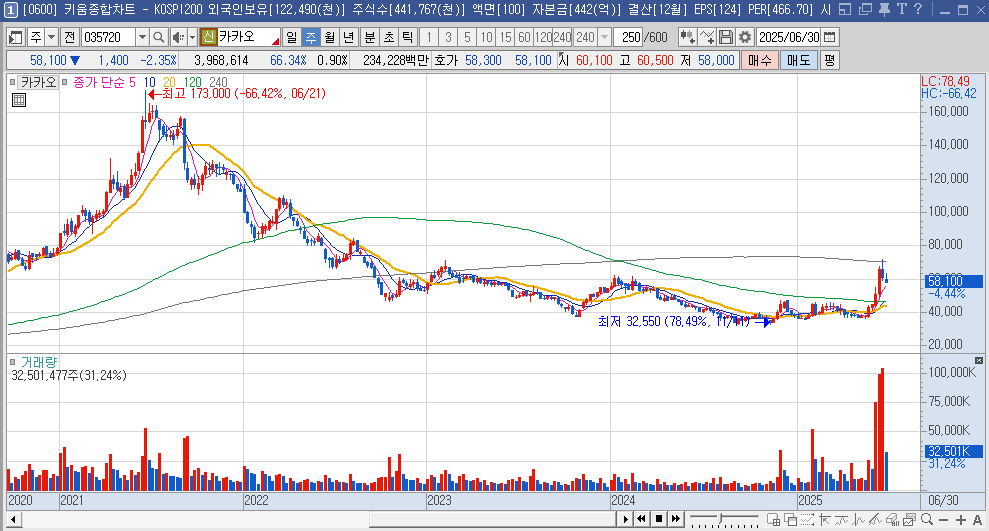Close the 거래량 volume panel

978,360
